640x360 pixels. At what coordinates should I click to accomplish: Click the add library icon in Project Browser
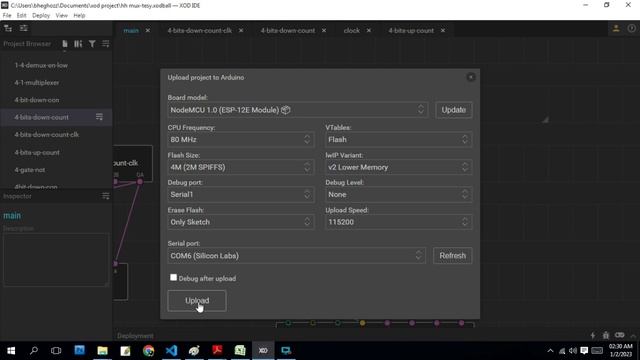78,44
